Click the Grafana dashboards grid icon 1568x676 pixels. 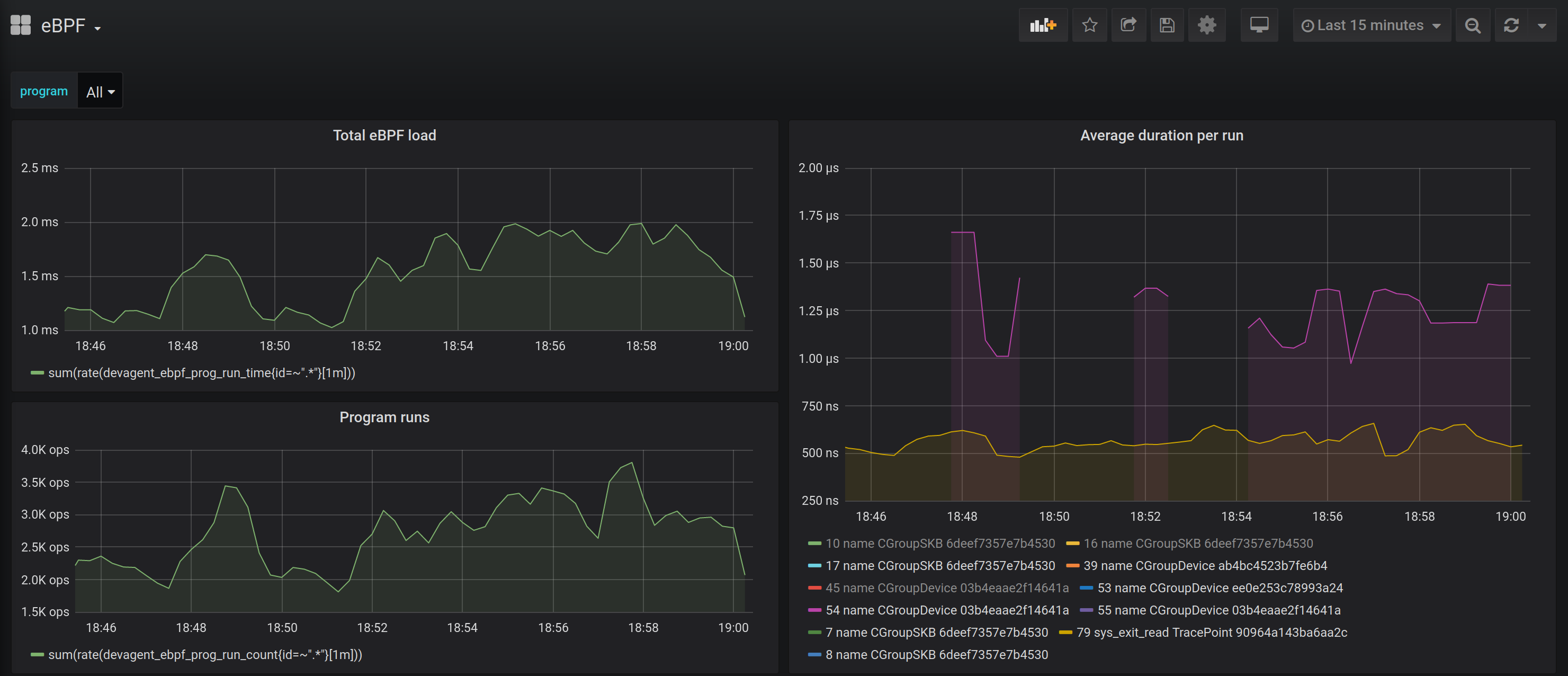21,25
